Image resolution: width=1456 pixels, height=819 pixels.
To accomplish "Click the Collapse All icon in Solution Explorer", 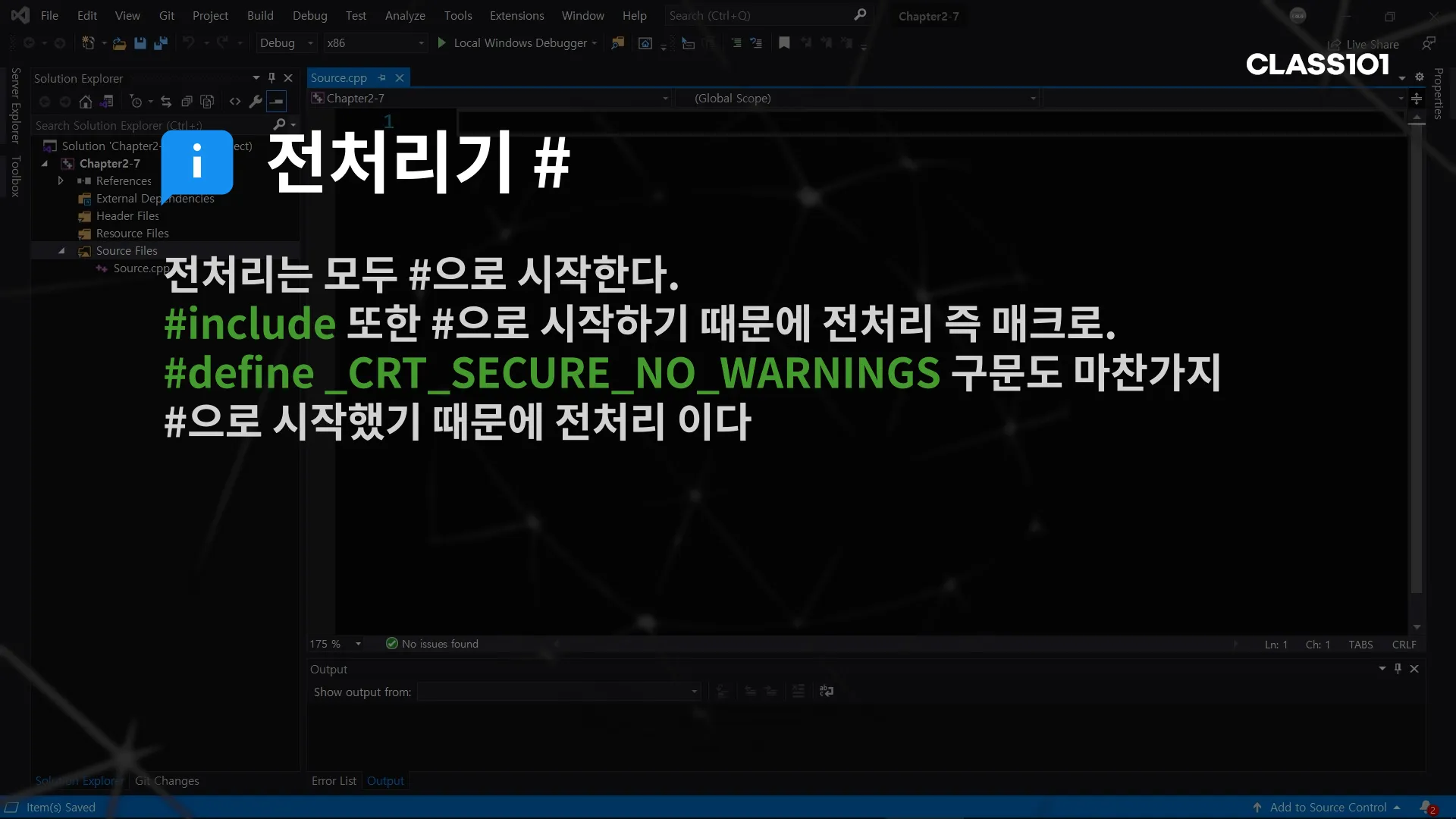I will [x=187, y=102].
